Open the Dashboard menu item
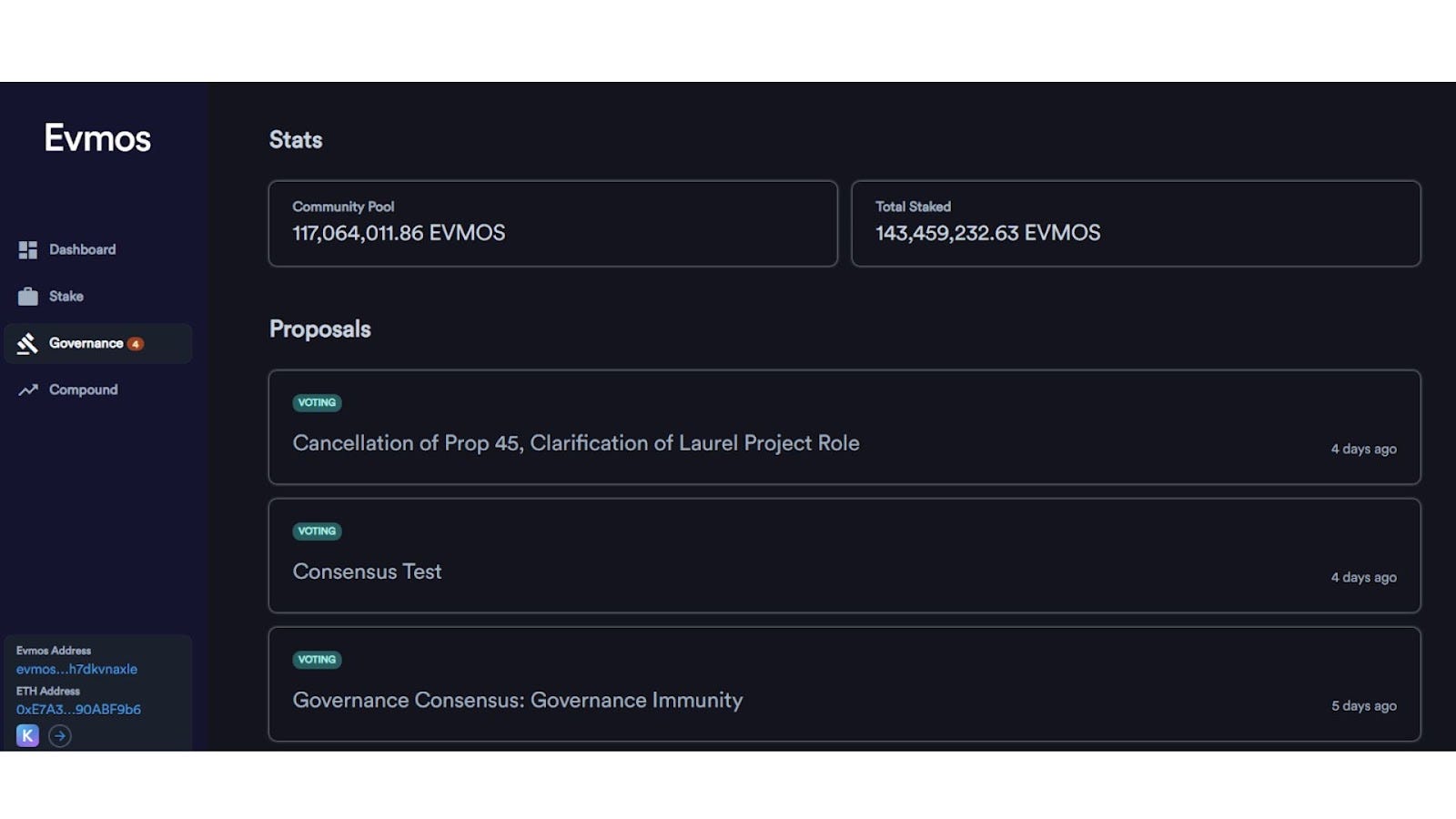This screenshot has width=1456, height=819. tap(82, 249)
